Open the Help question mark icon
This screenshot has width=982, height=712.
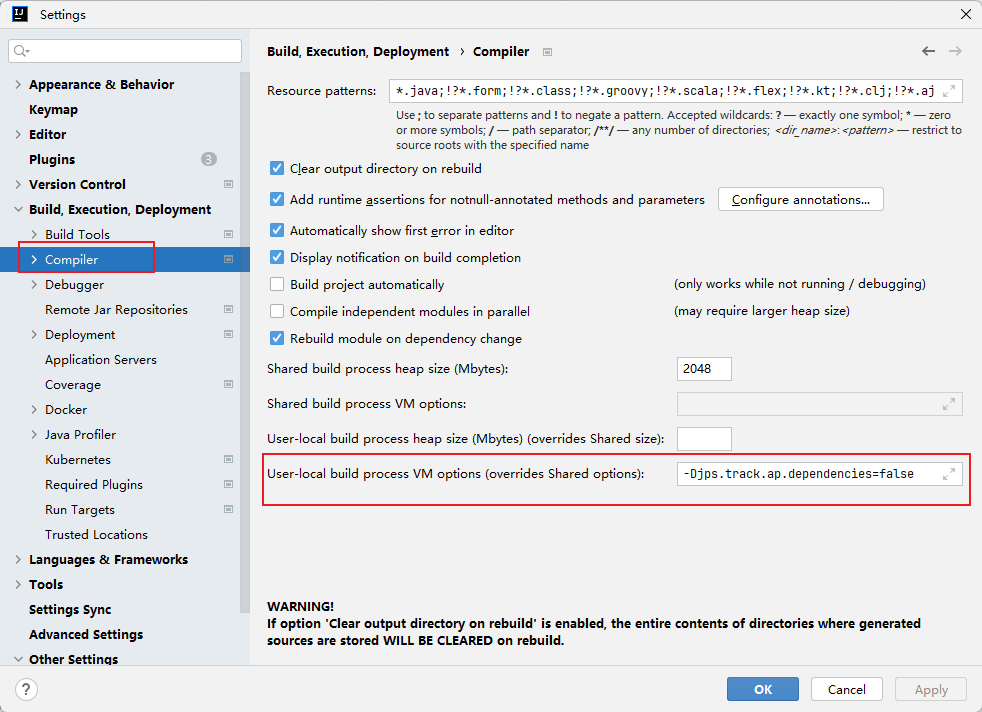tap(25, 689)
